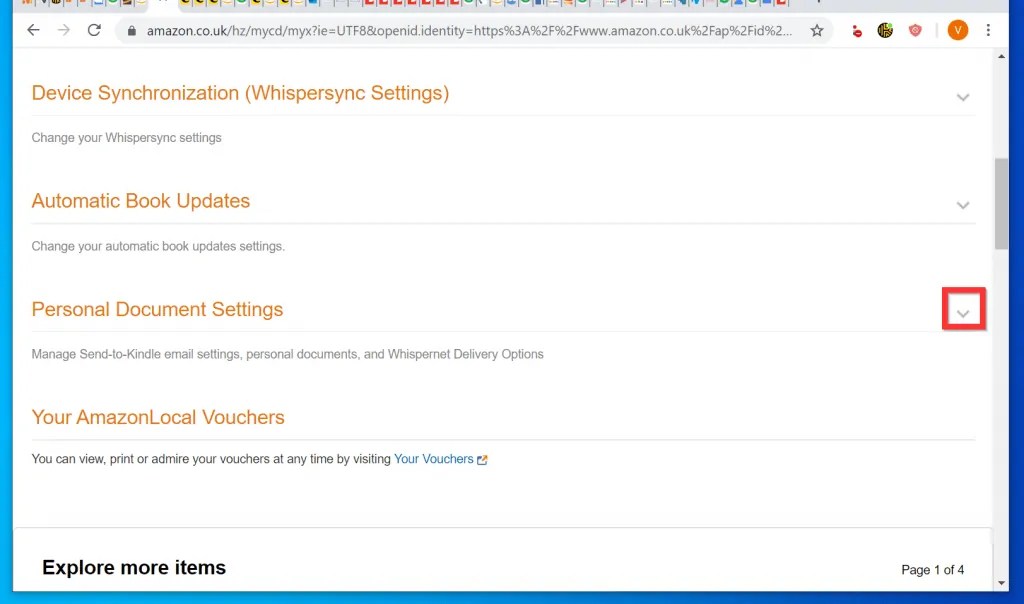
Task: Click the padlock icon in the address bar
Action: click(x=132, y=30)
